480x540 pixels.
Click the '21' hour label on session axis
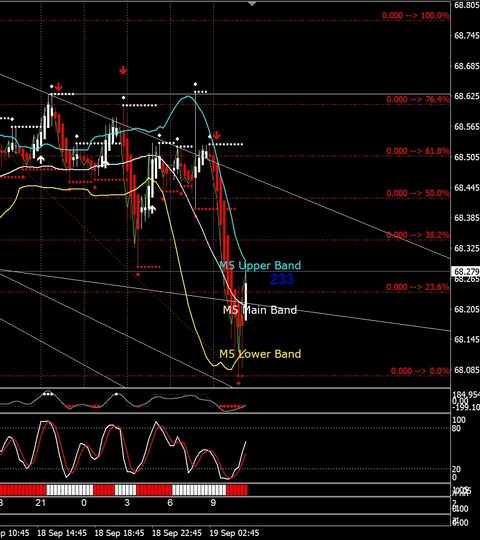click(x=41, y=503)
